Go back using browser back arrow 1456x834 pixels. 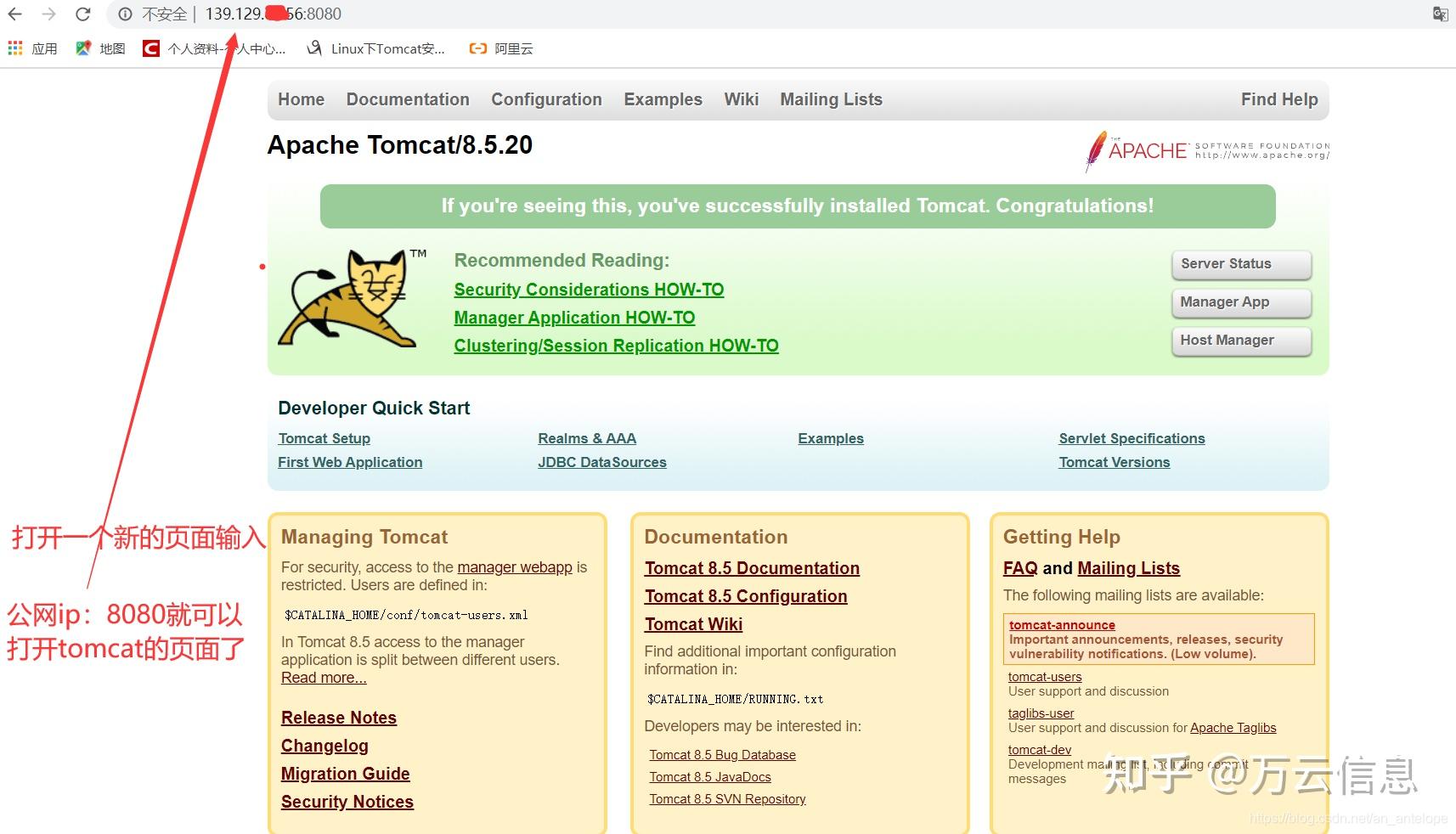point(15,14)
